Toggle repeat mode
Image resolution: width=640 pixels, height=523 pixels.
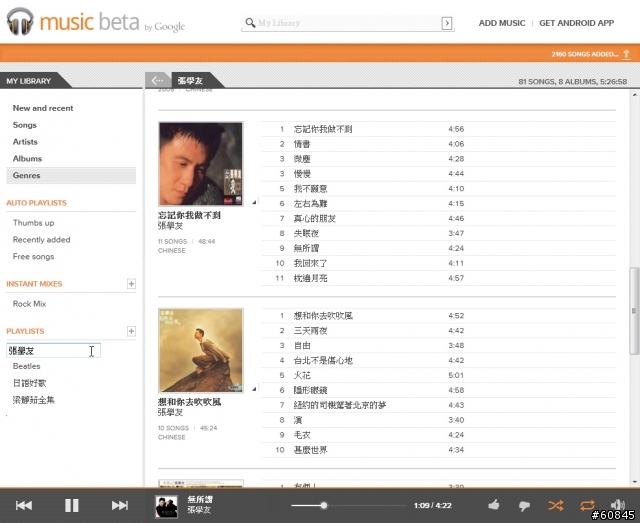(587, 505)
